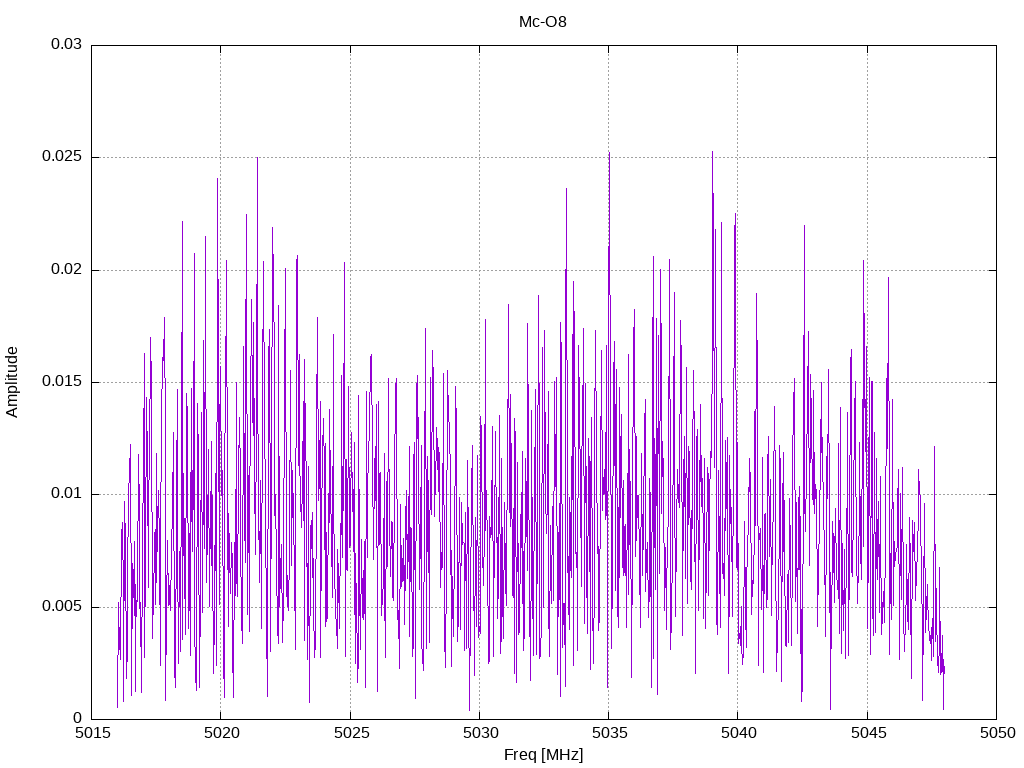The image size is (1024, 768).
Task: Click the plot title Mc-O8
Action: click(x=543, y=22)
